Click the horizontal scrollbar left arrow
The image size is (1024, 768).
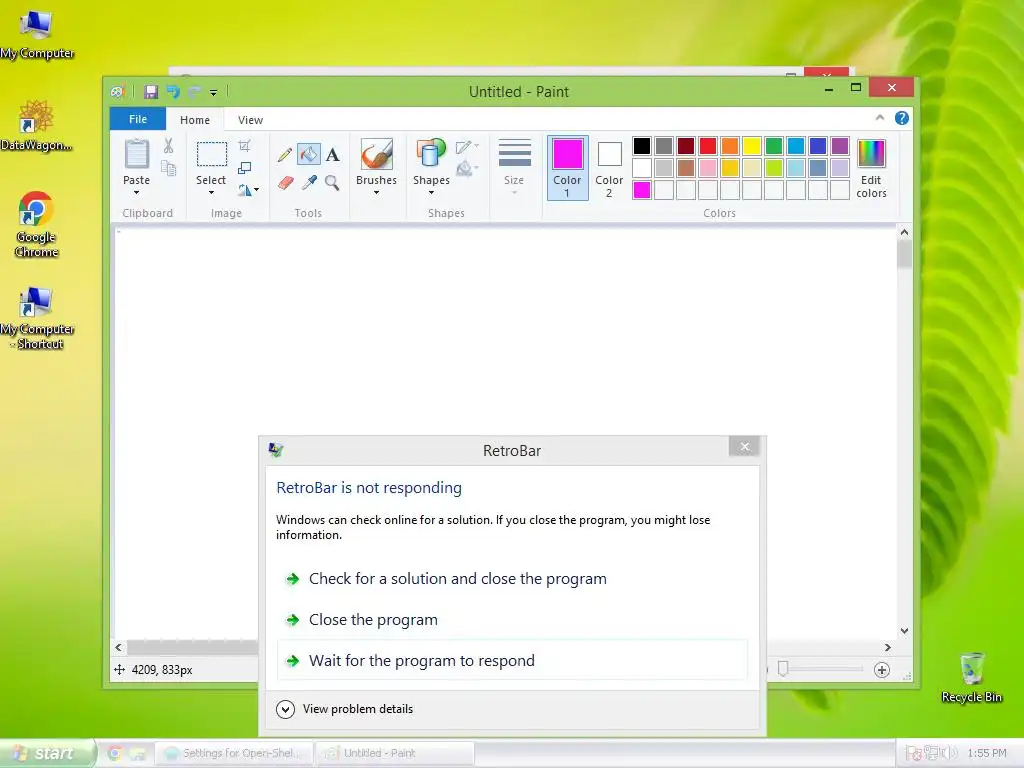click(118, 647)
